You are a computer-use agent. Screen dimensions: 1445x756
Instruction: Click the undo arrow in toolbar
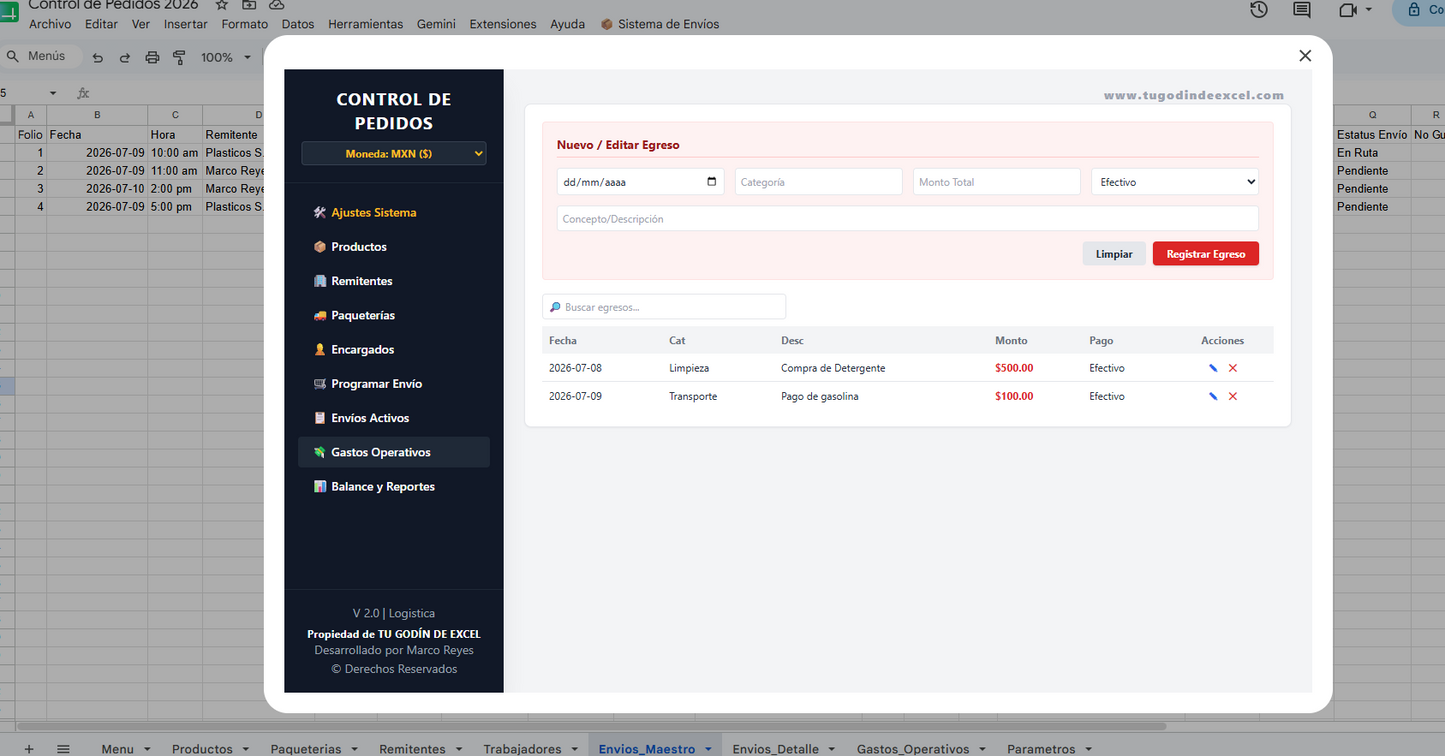(x=98, y=57)
